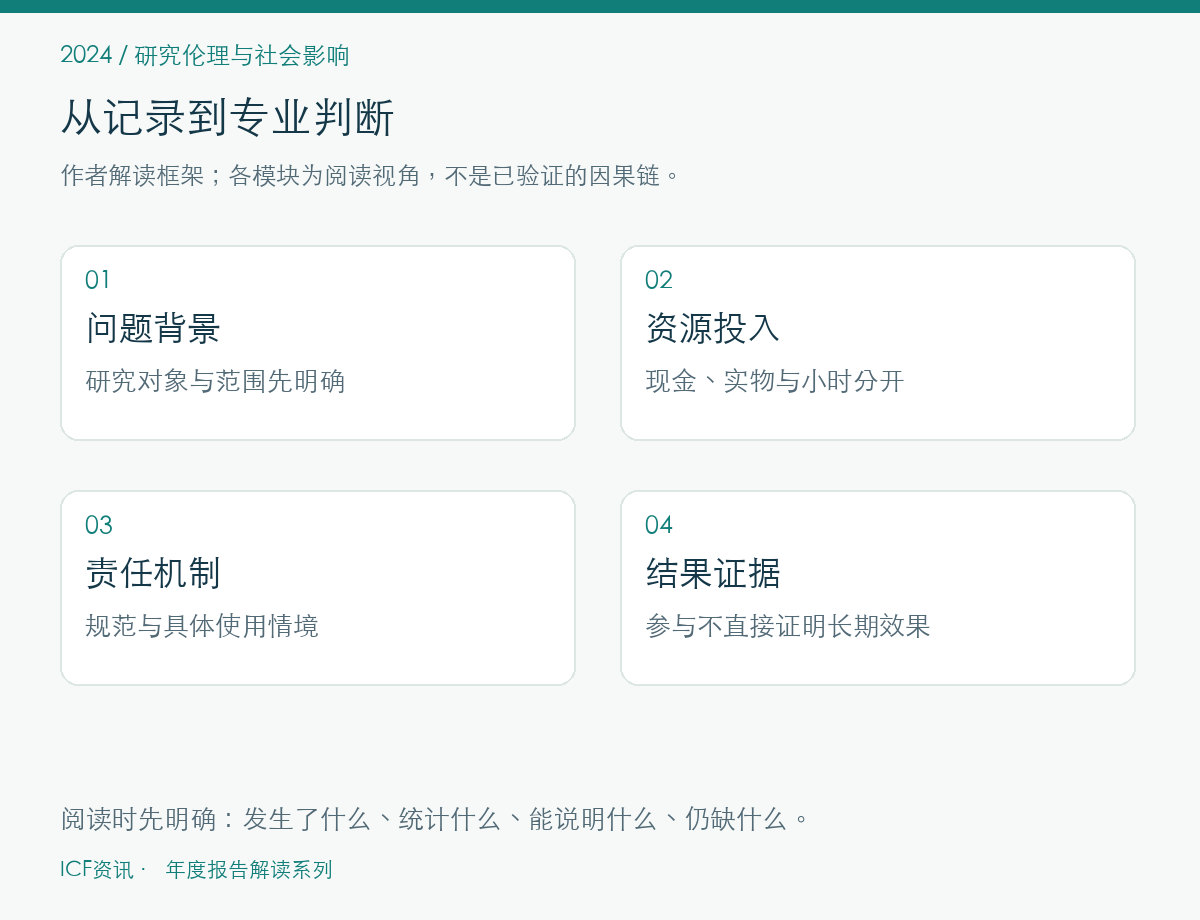The width and height of the screenshot is (1200, 920).
Task: Select the '资源投入' card heading
Action: (713, 328)
